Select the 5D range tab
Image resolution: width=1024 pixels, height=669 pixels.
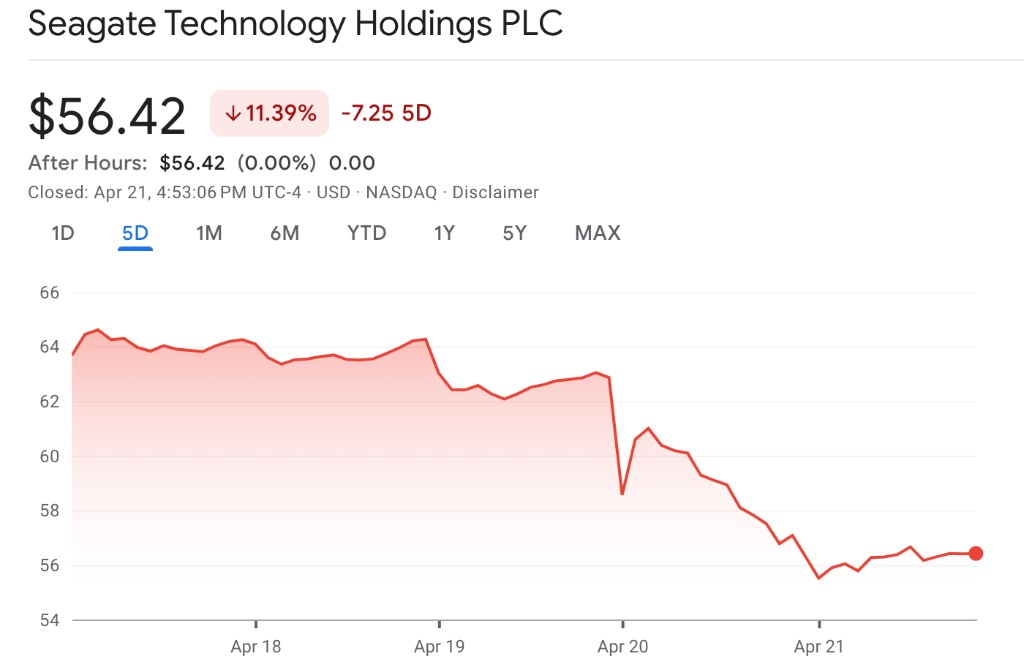pos(135,233)
